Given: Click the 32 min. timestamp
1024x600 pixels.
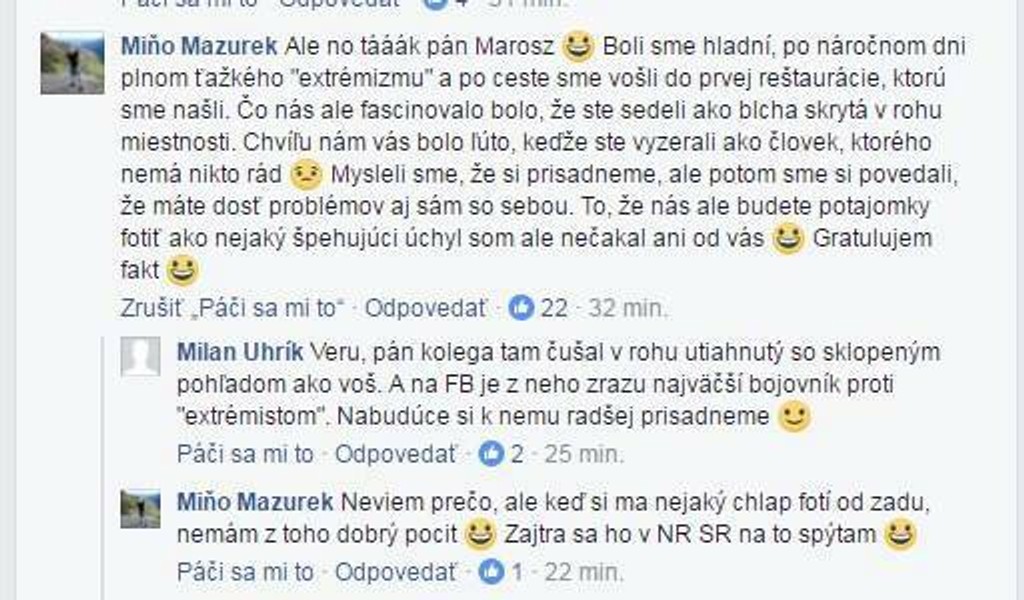Looking at the screenshot, I should click(x=628, y=308).
